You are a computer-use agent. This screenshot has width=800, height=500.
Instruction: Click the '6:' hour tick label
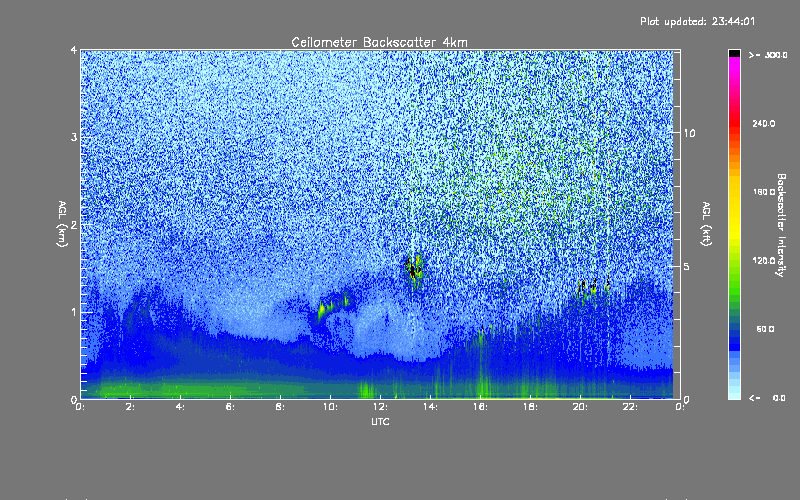pyautogui.click(x=231, y=407)
